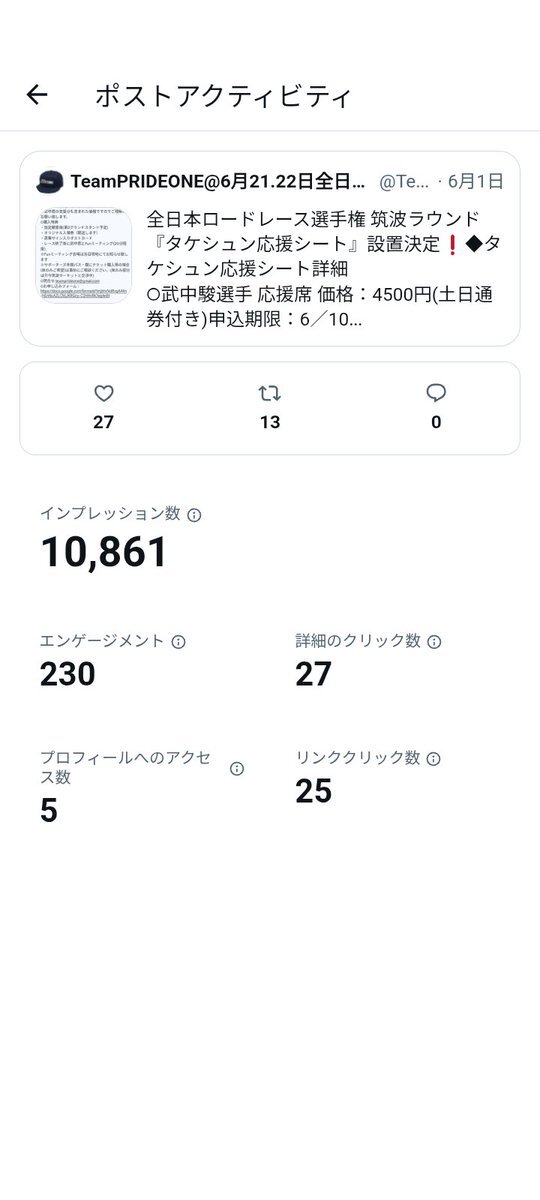Click the heart likes icon

[103, 393]
